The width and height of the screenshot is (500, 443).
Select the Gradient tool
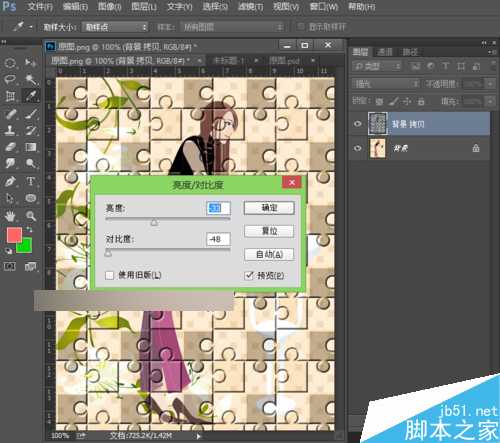(x=31, y=147)
